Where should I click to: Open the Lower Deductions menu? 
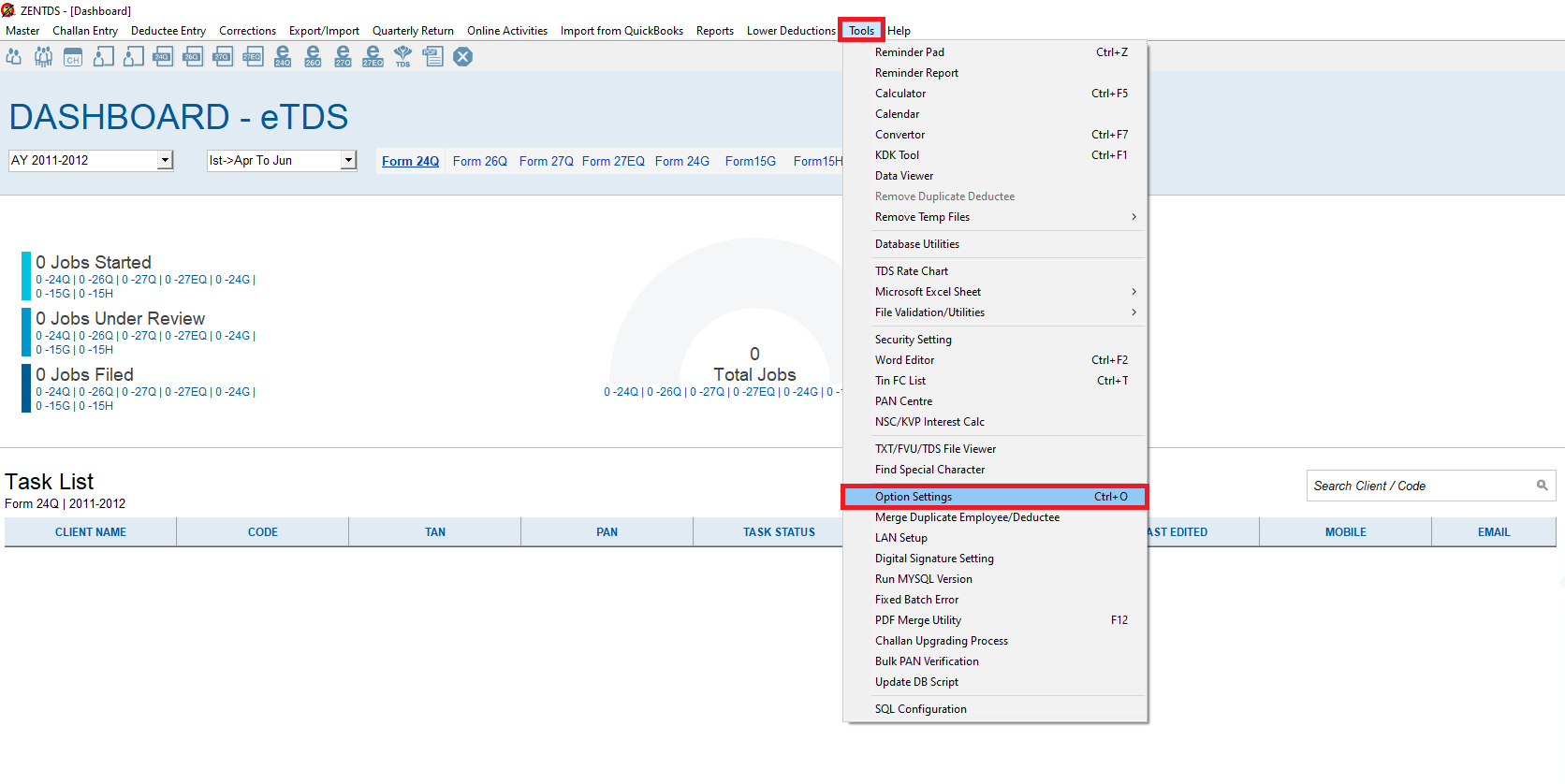coord(791,31)
